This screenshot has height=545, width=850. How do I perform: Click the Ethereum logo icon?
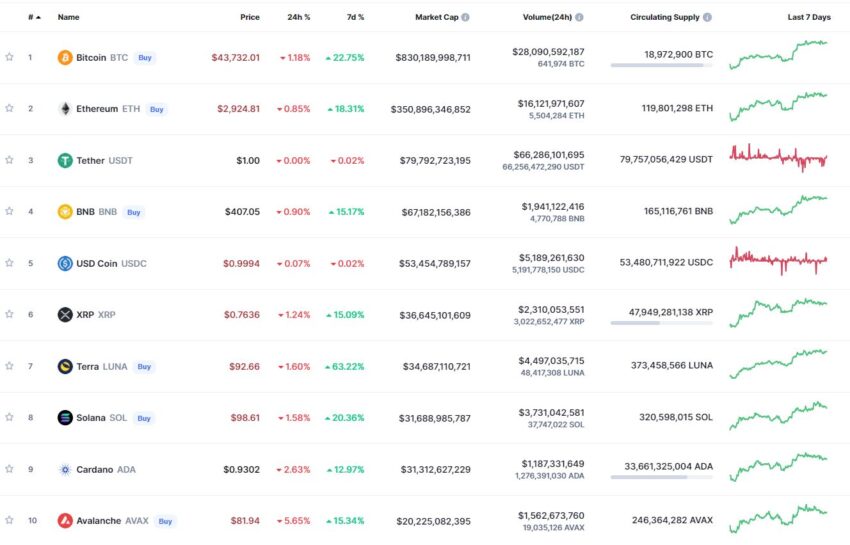[x=65, y=109]
